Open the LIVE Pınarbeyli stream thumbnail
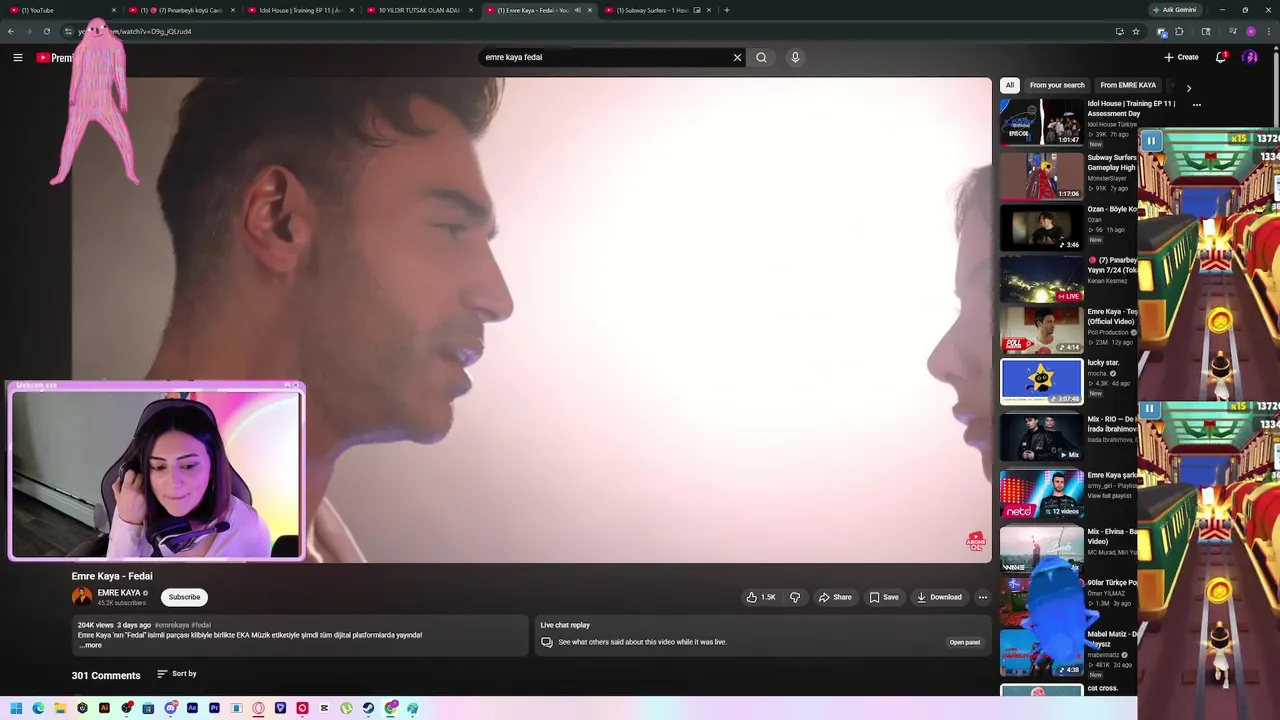 point(1042,279)
